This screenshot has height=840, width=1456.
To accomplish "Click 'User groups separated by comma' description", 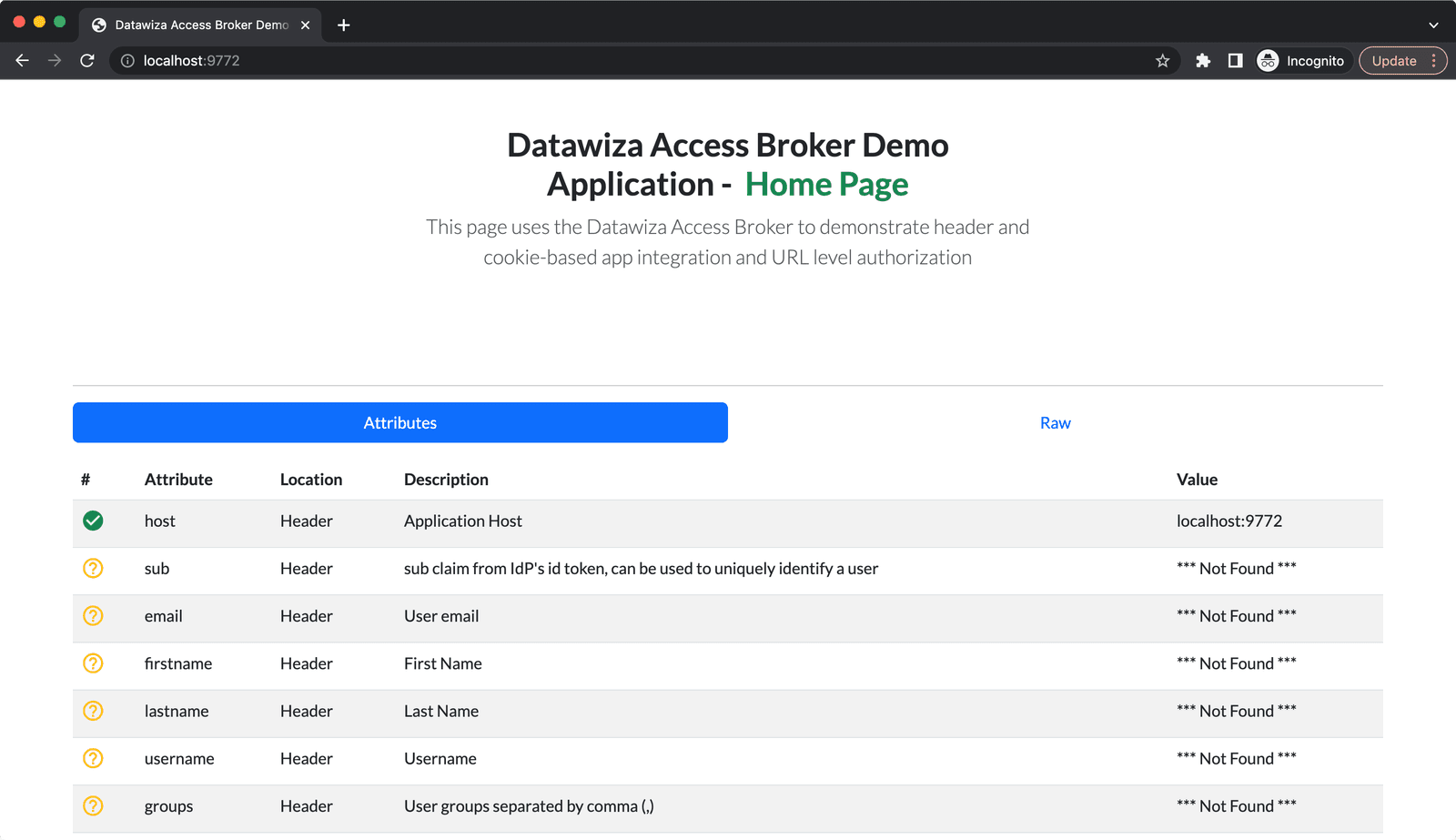I will point(529,806).
